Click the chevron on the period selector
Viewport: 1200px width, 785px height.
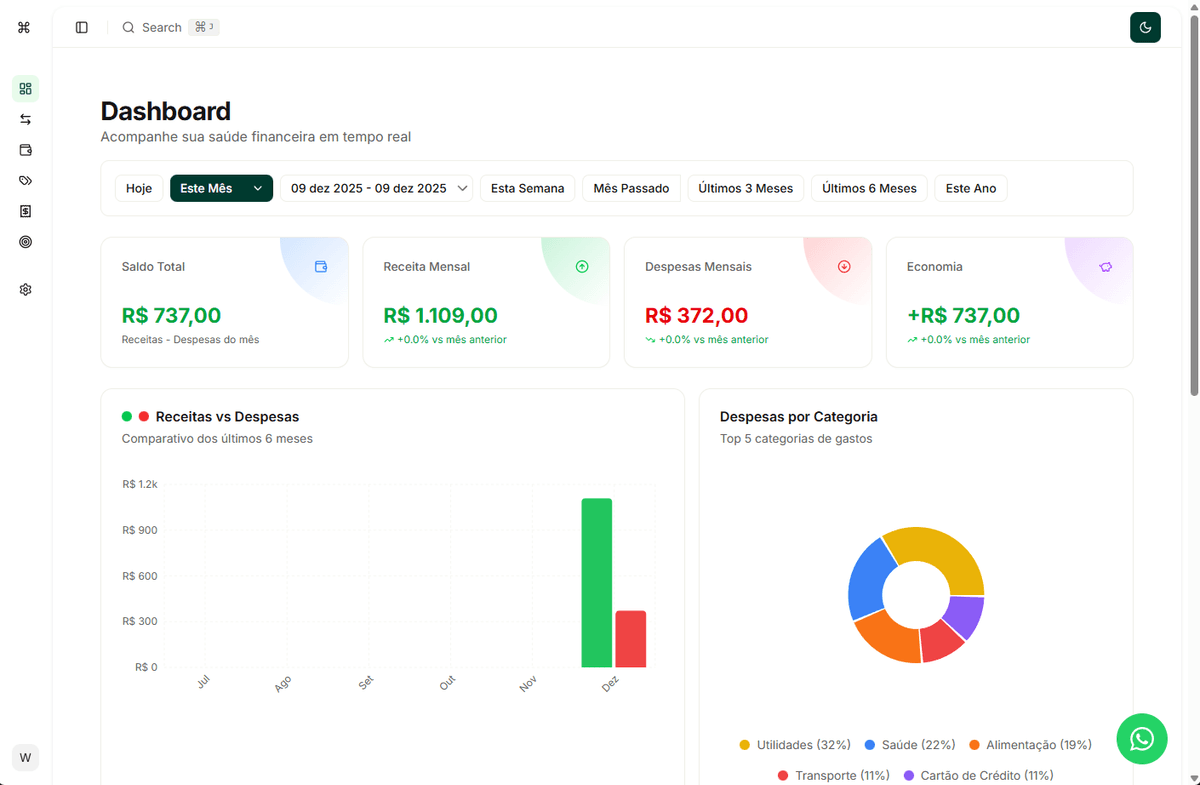(259, 188)
